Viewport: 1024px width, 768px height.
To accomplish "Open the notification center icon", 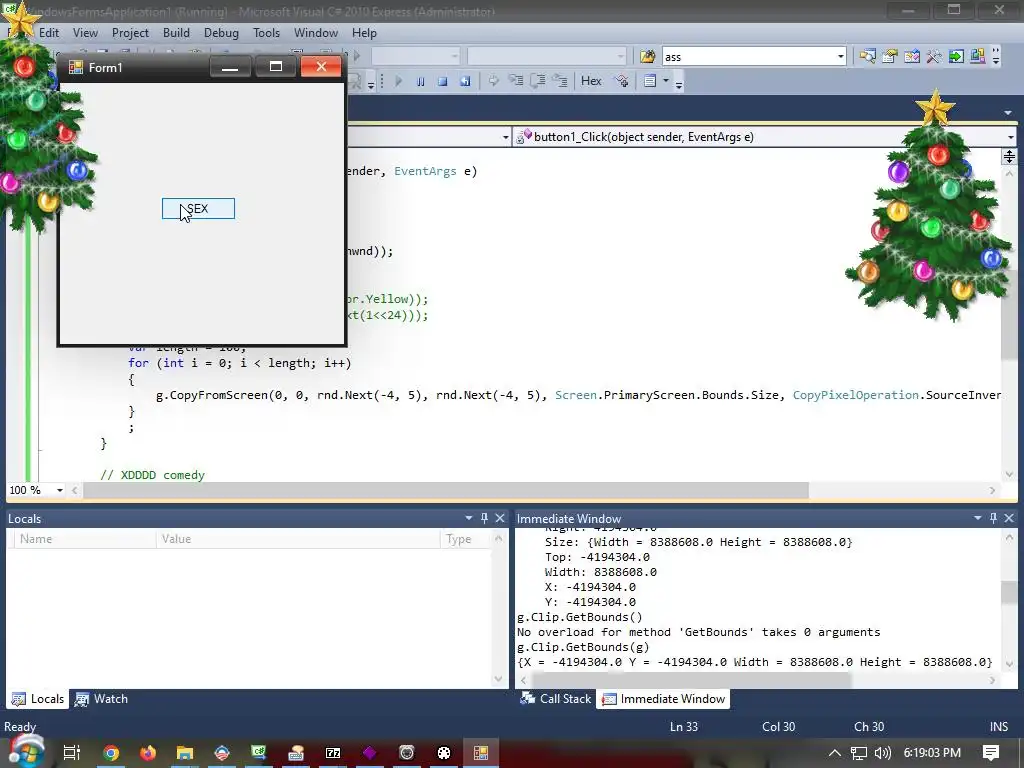I will [991, 753].
